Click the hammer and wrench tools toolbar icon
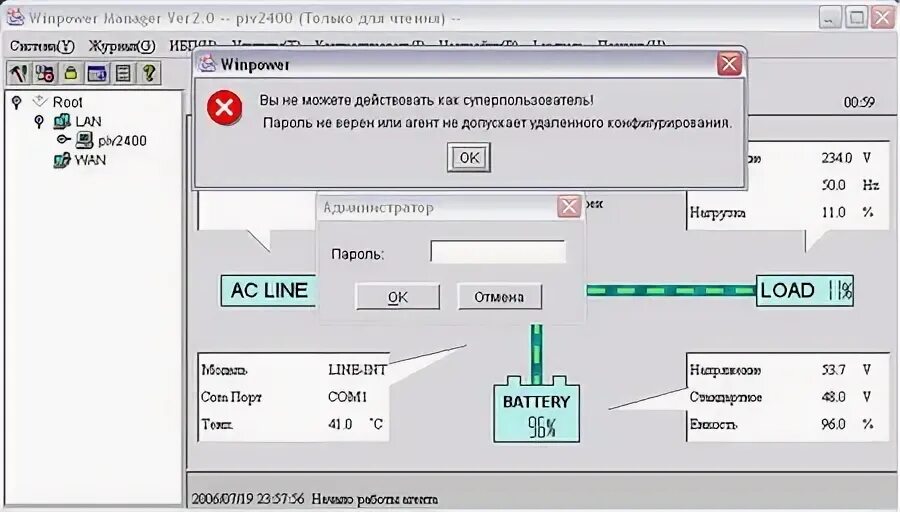This screenshot has height=512, width=900. [x=19, y=73]
